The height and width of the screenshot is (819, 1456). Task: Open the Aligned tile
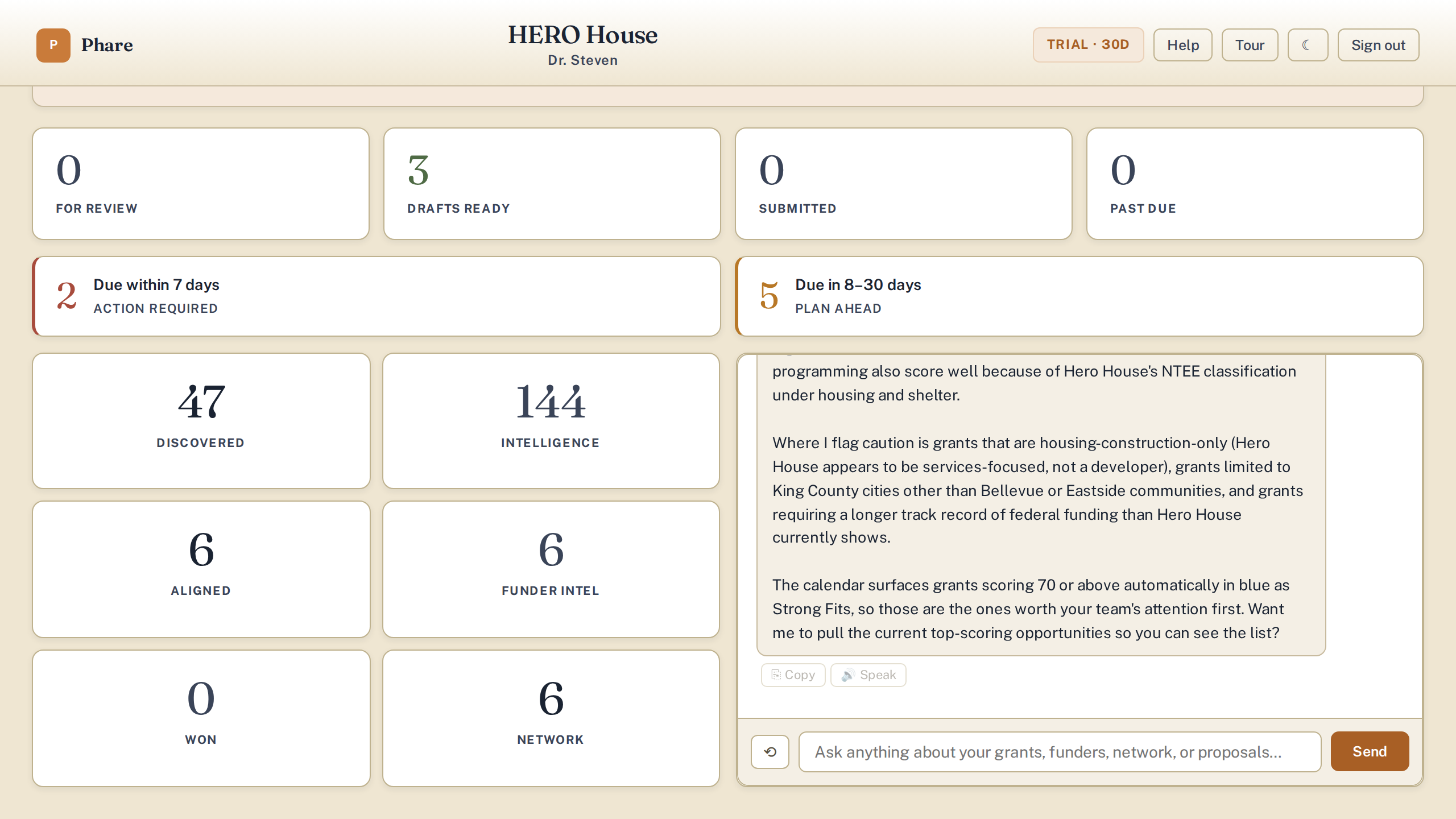[x=201, y=569]
